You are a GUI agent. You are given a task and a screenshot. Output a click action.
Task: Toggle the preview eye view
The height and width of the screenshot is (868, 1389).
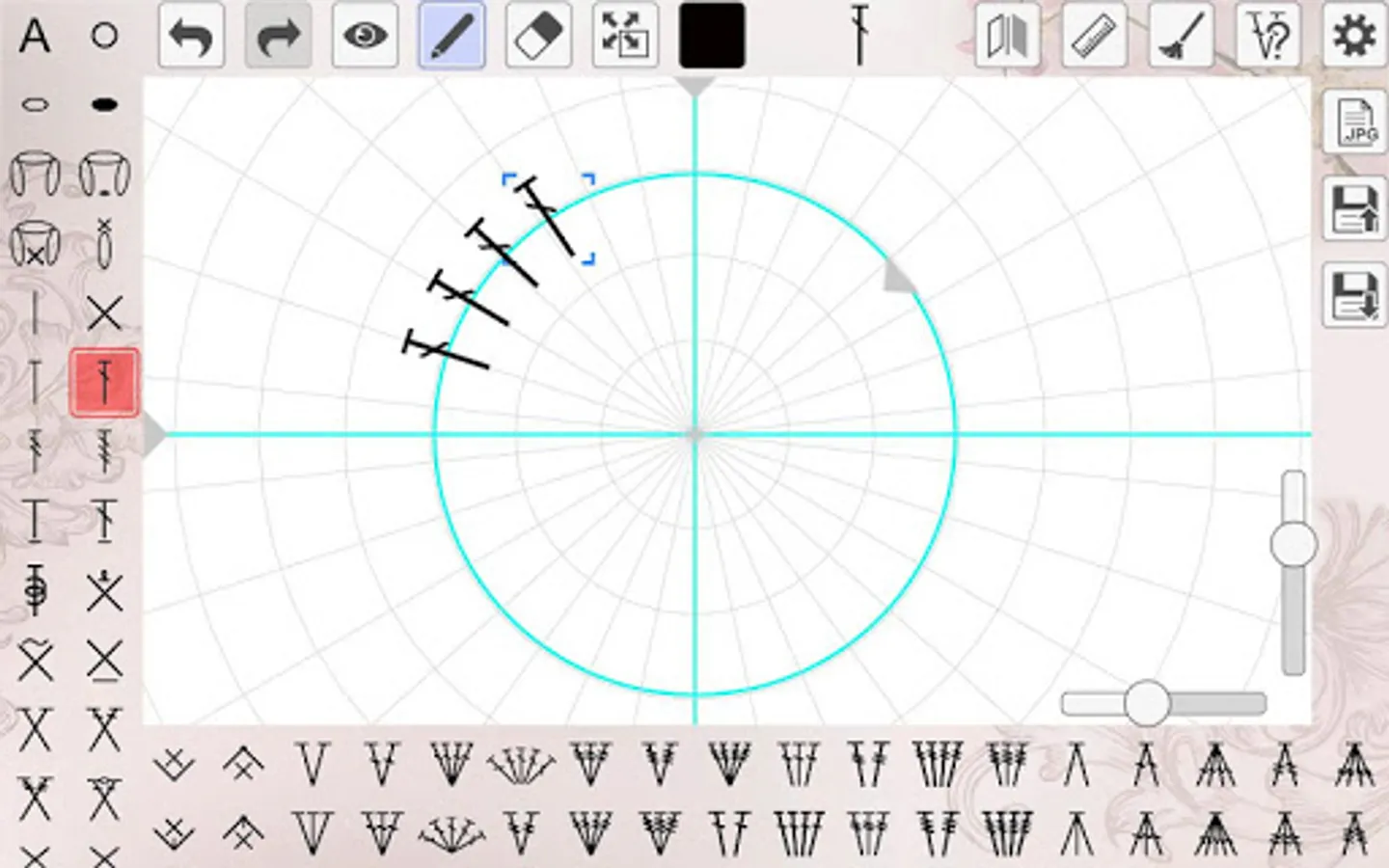pyautogui.click(x=365, y=35)
